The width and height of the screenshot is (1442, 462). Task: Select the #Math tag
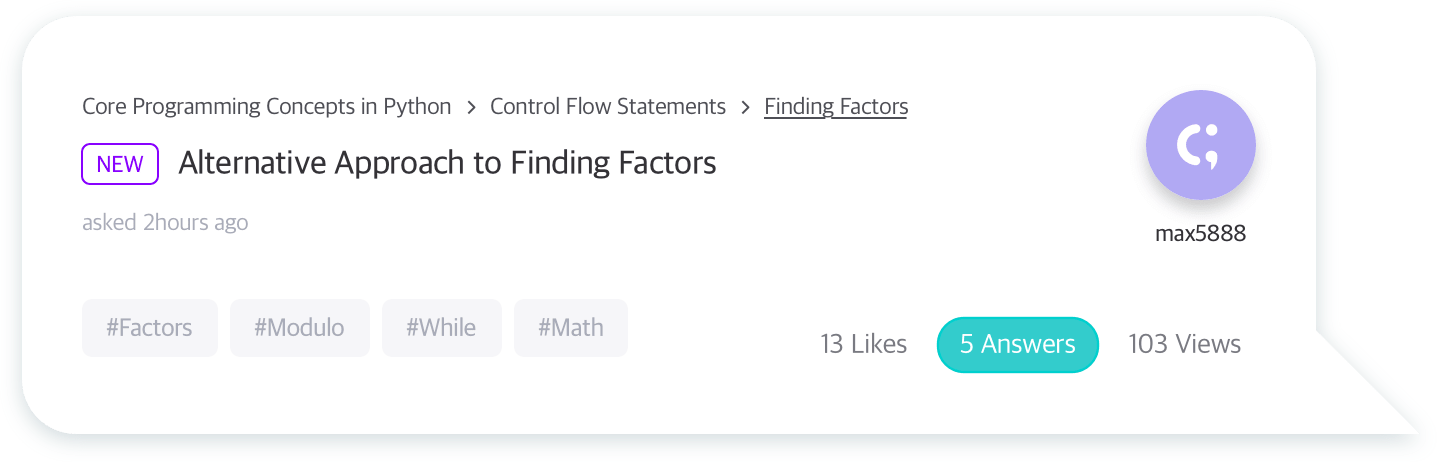(571, 328)
